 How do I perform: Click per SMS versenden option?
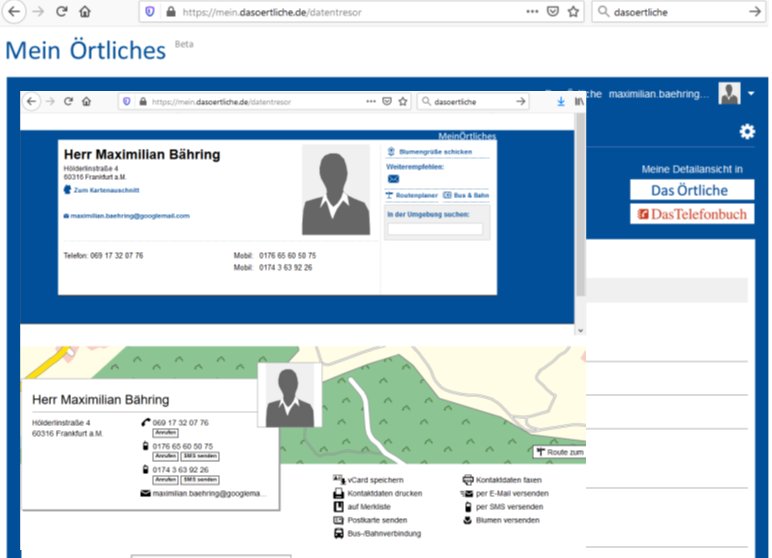tap(504, 506)
